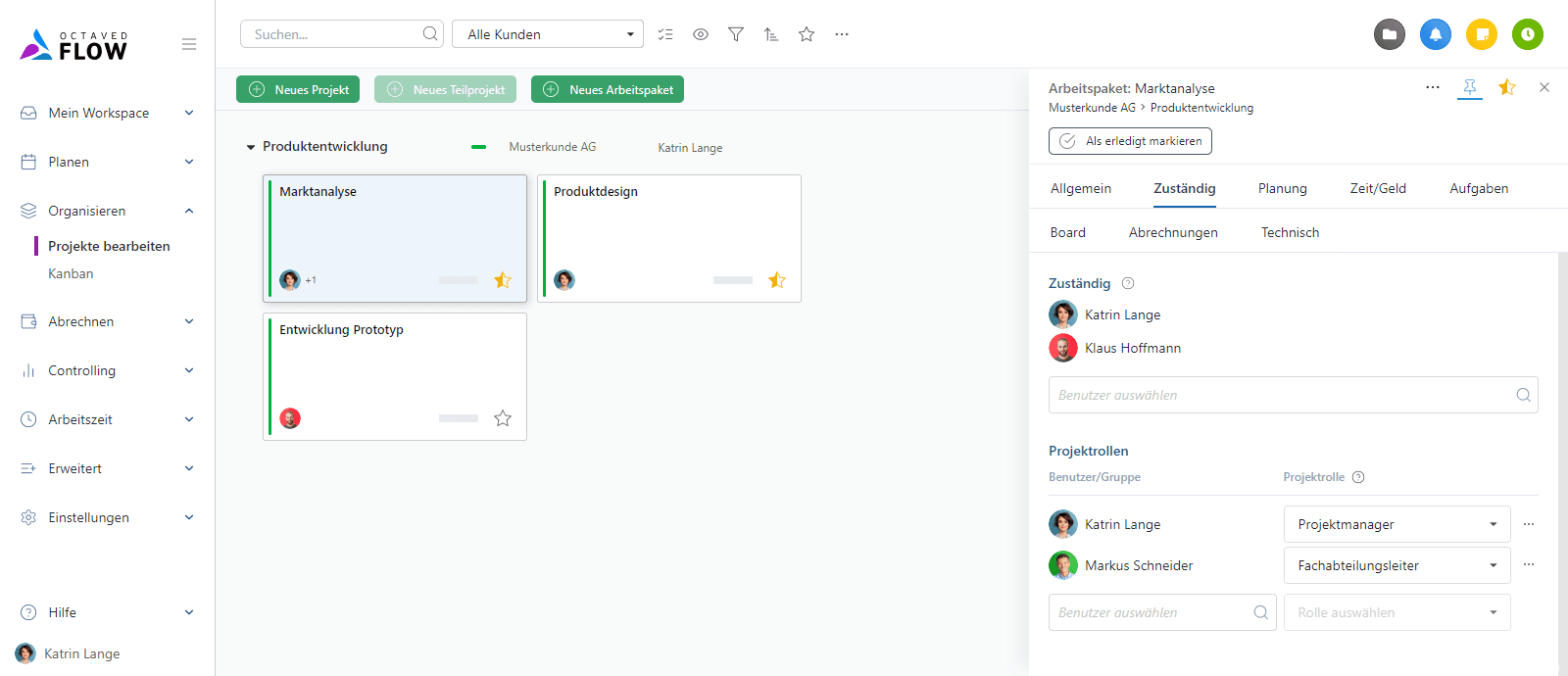Viewport: 1568px width, 676px height.
Task: Click the progress bar on Marktanalyse card
Action: coord(459,280)
